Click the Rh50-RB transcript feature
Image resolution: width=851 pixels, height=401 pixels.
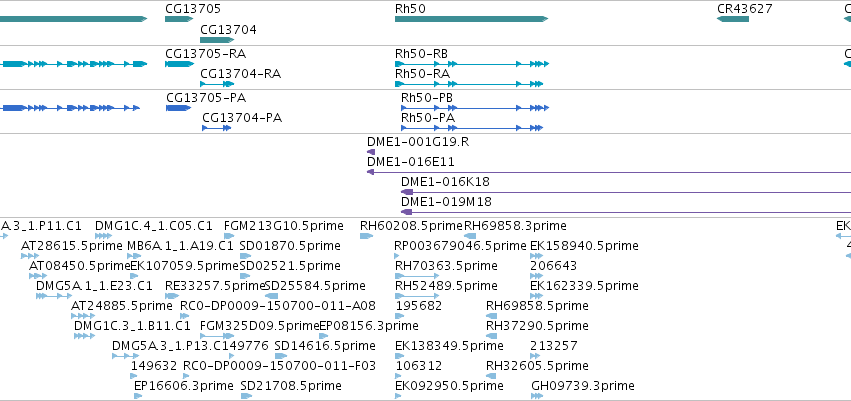470,64
